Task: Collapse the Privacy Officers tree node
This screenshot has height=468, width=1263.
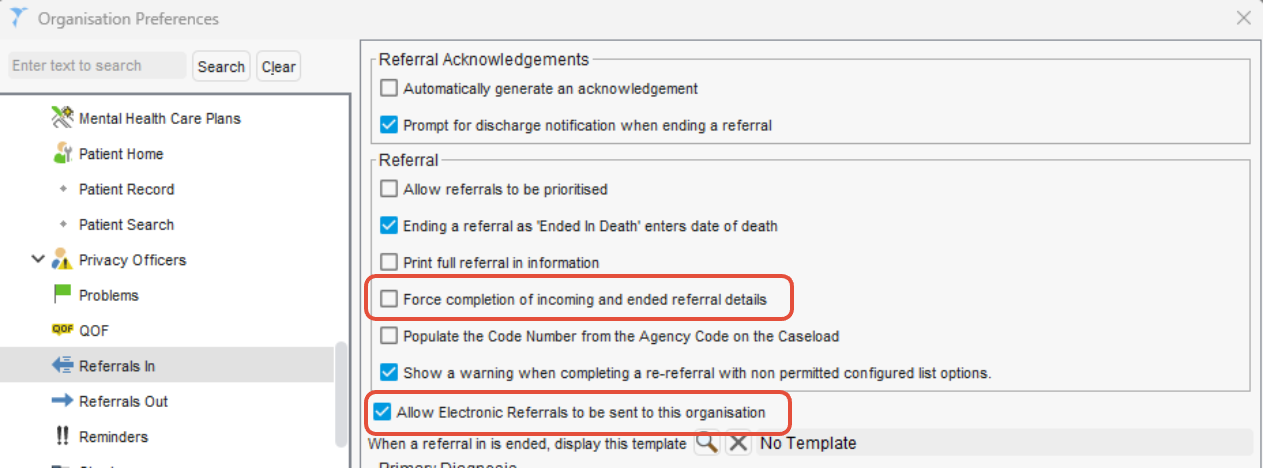Action: pyautogui.click(x=38, y=260)
